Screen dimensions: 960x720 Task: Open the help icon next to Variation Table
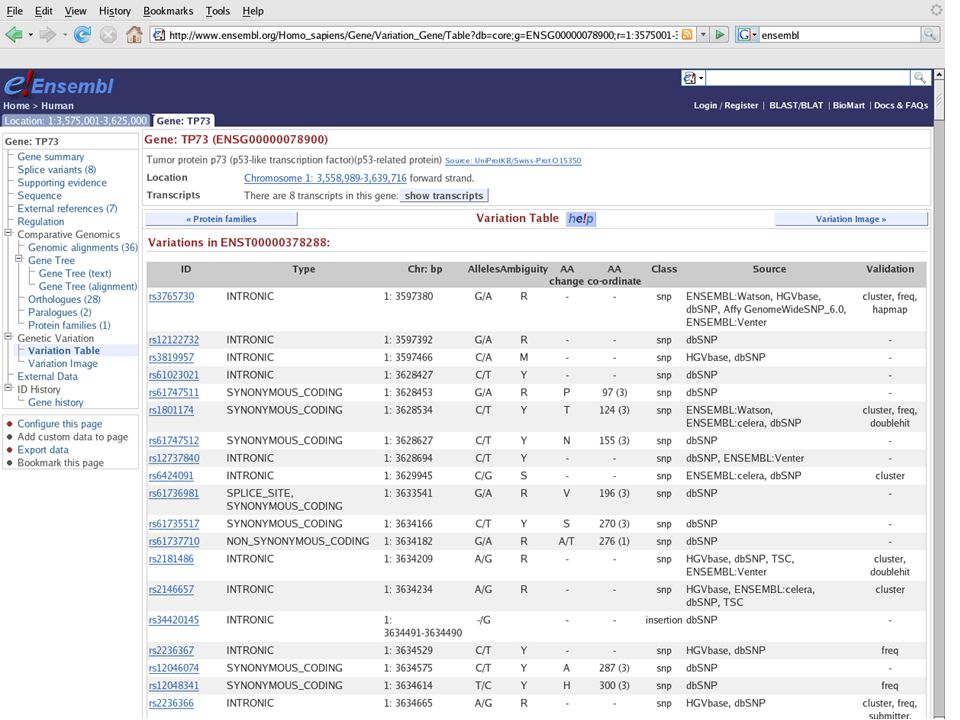(x=580, y=219)
